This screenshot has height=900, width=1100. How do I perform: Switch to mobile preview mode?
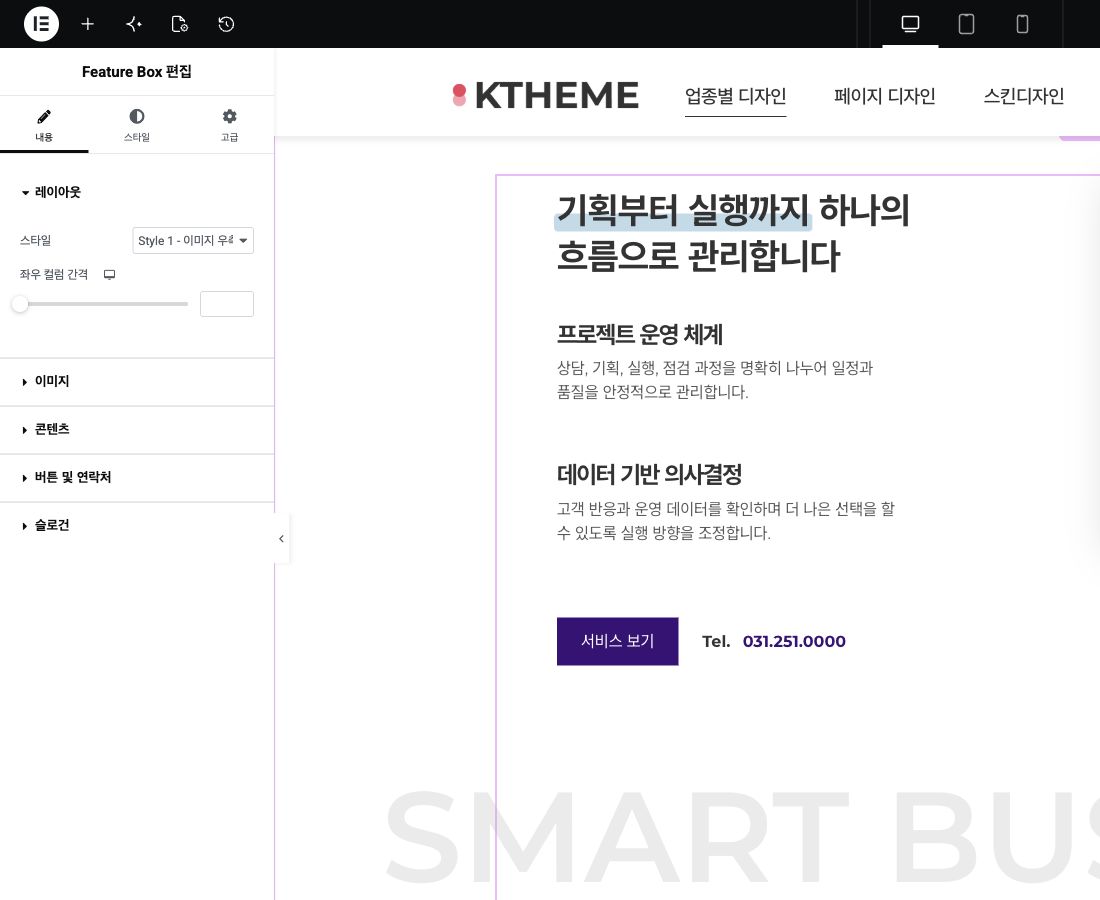[1022, 24]
